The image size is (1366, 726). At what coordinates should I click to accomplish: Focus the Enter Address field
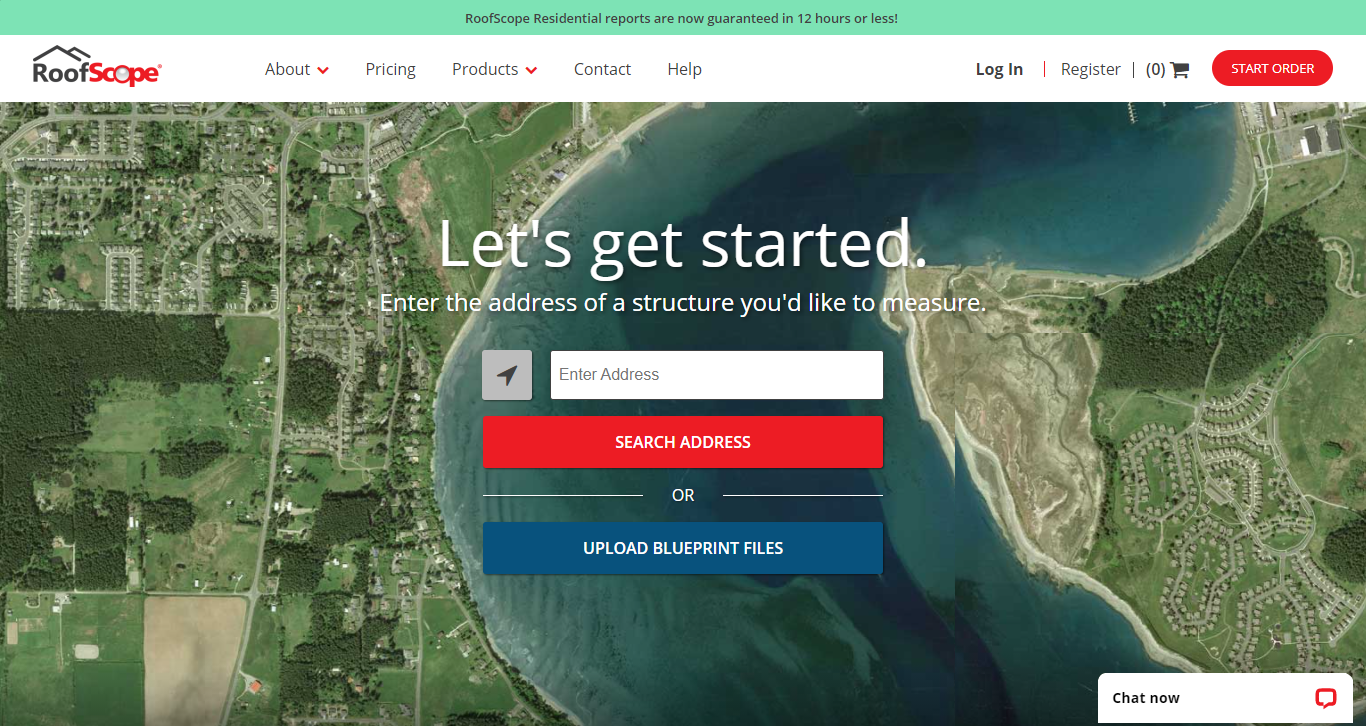(717, 375)
